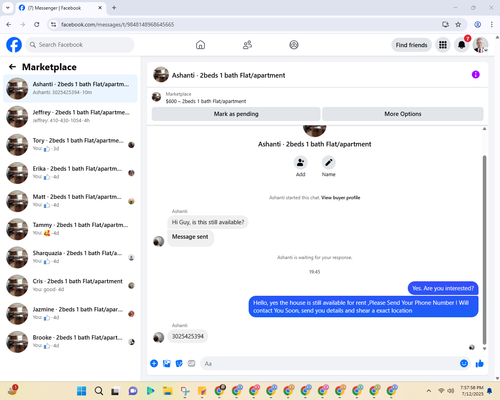The width and height of the screenshot is (500, 400).
Task: Go back with the Marketplace arrow
Action: 12,67
